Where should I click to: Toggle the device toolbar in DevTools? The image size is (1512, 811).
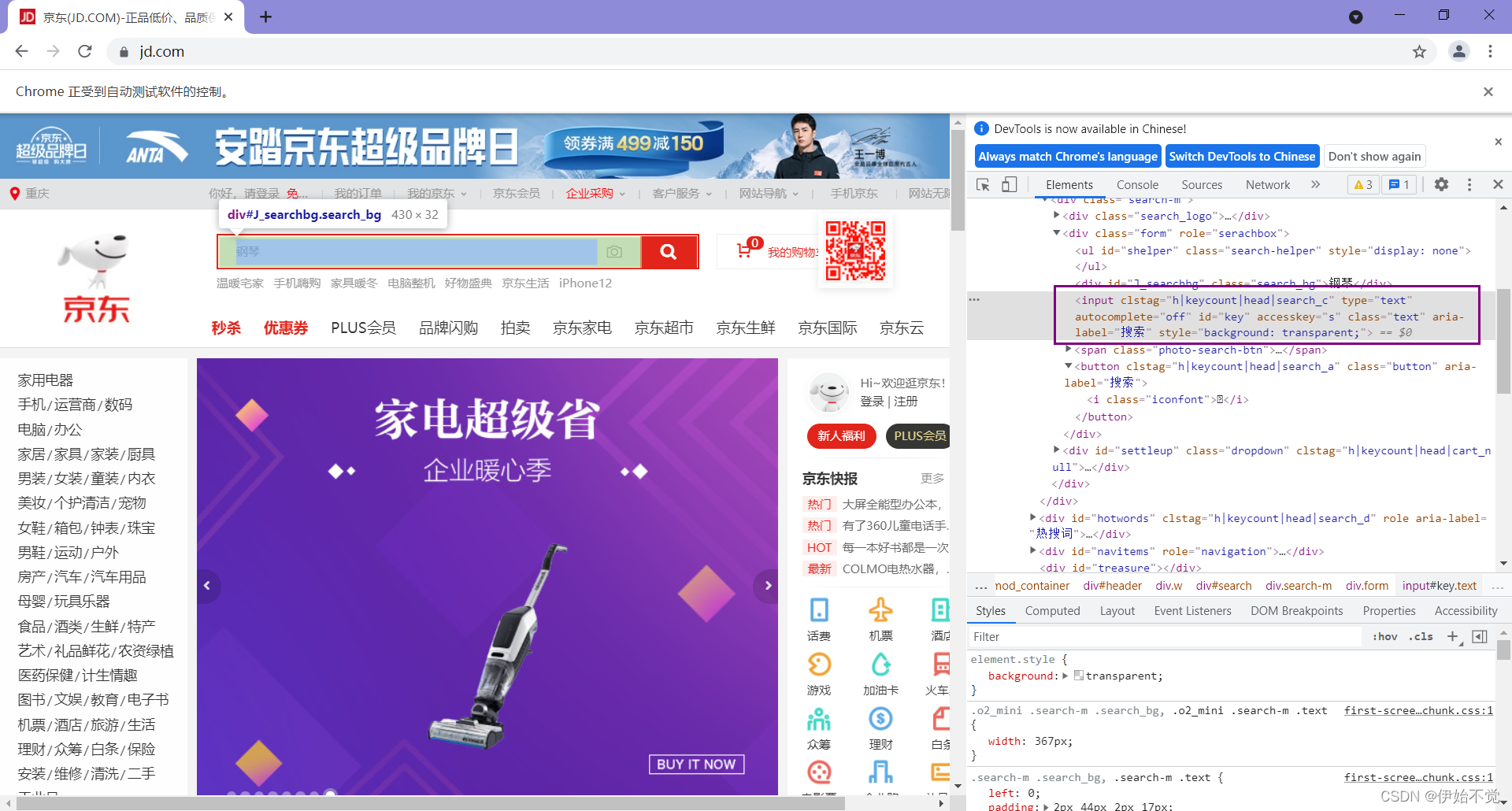click(1010, 184)
